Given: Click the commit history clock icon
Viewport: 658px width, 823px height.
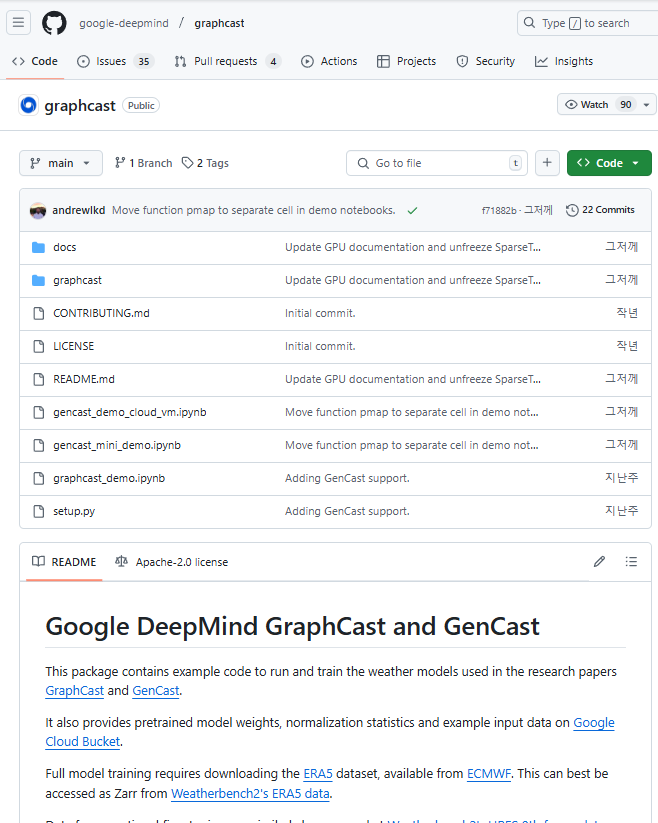Looking at the screenshot, I should pyautogui.click(x=572, y=210).
